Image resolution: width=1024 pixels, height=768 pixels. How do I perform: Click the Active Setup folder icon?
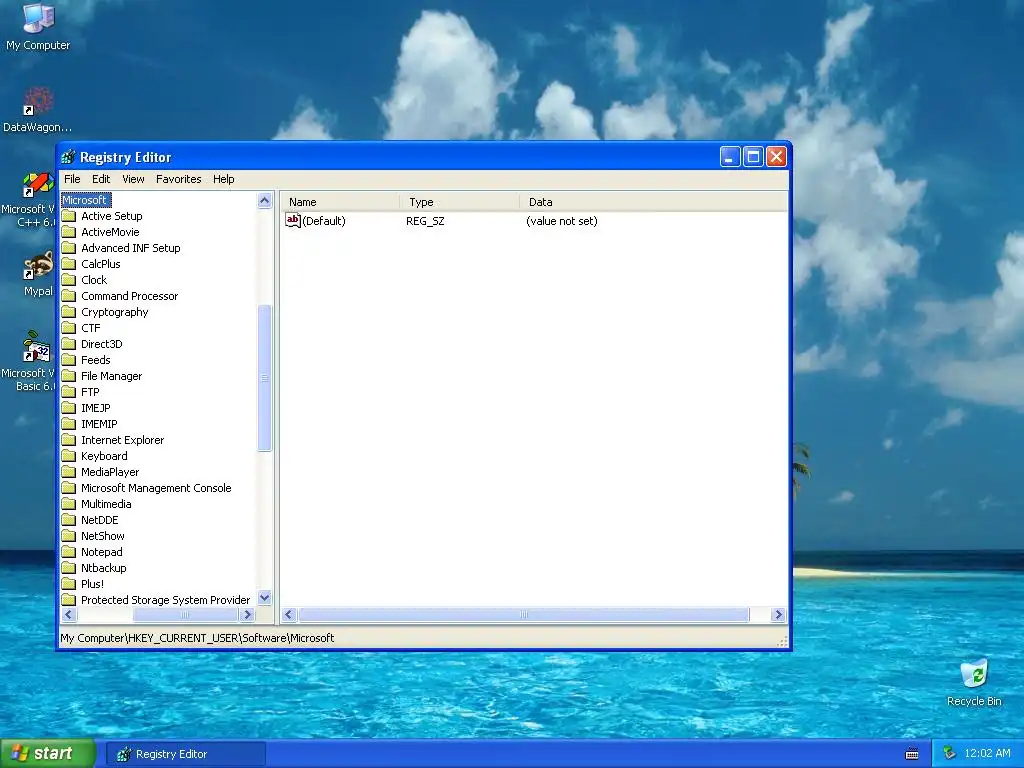click(69, 216)
